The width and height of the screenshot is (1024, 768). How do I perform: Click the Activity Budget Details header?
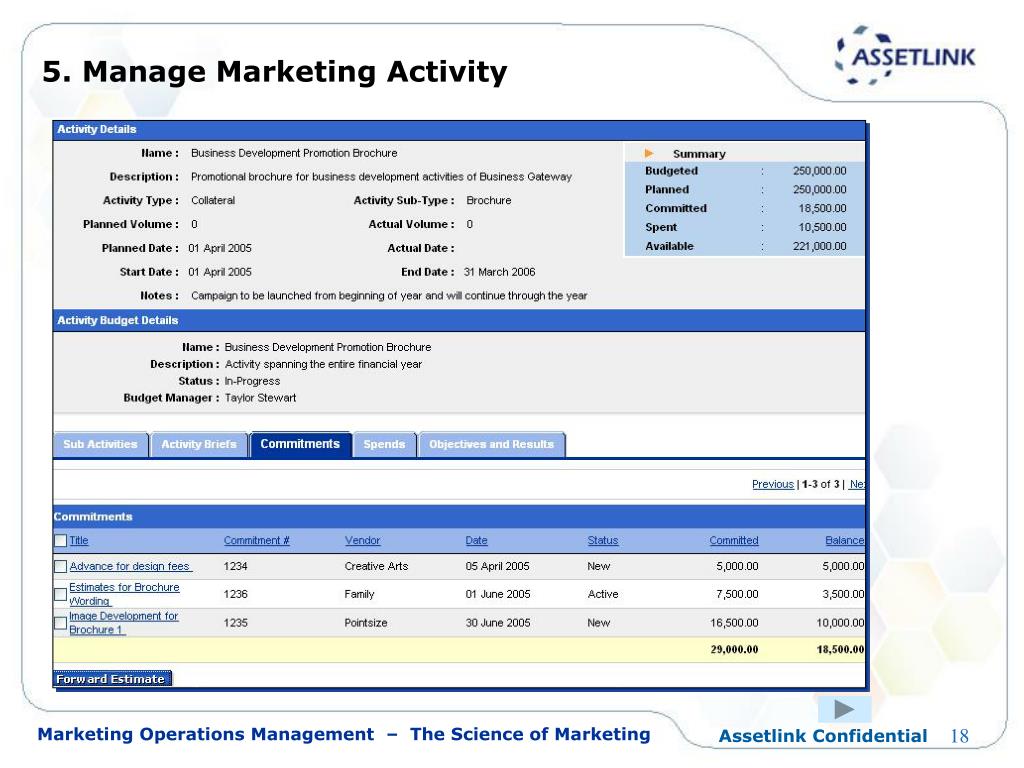tap(459, 321)
